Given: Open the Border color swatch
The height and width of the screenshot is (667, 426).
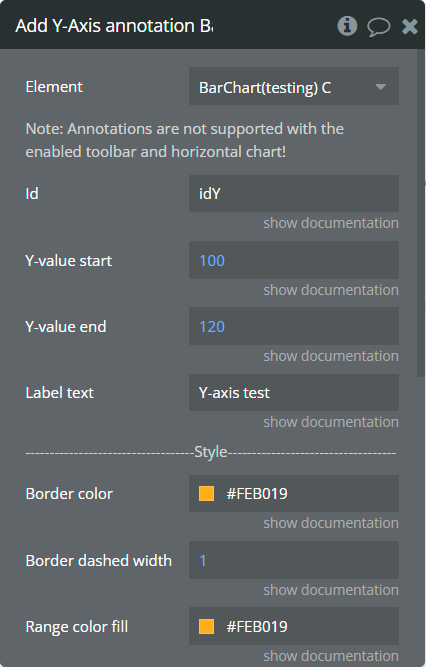Looking at the screenshot, I should pyautogui.click(x=206, y=494).
